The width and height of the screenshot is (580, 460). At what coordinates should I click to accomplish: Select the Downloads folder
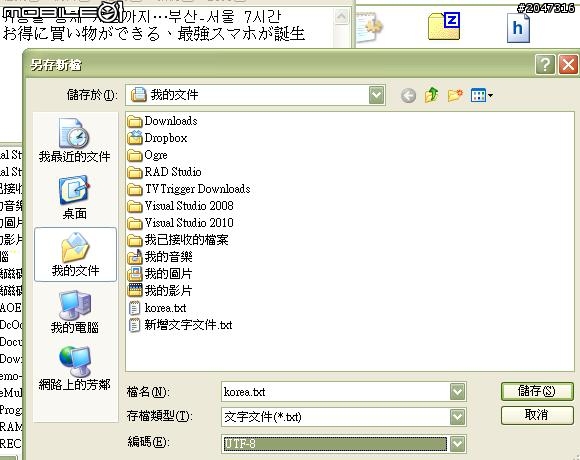[162, 121]
